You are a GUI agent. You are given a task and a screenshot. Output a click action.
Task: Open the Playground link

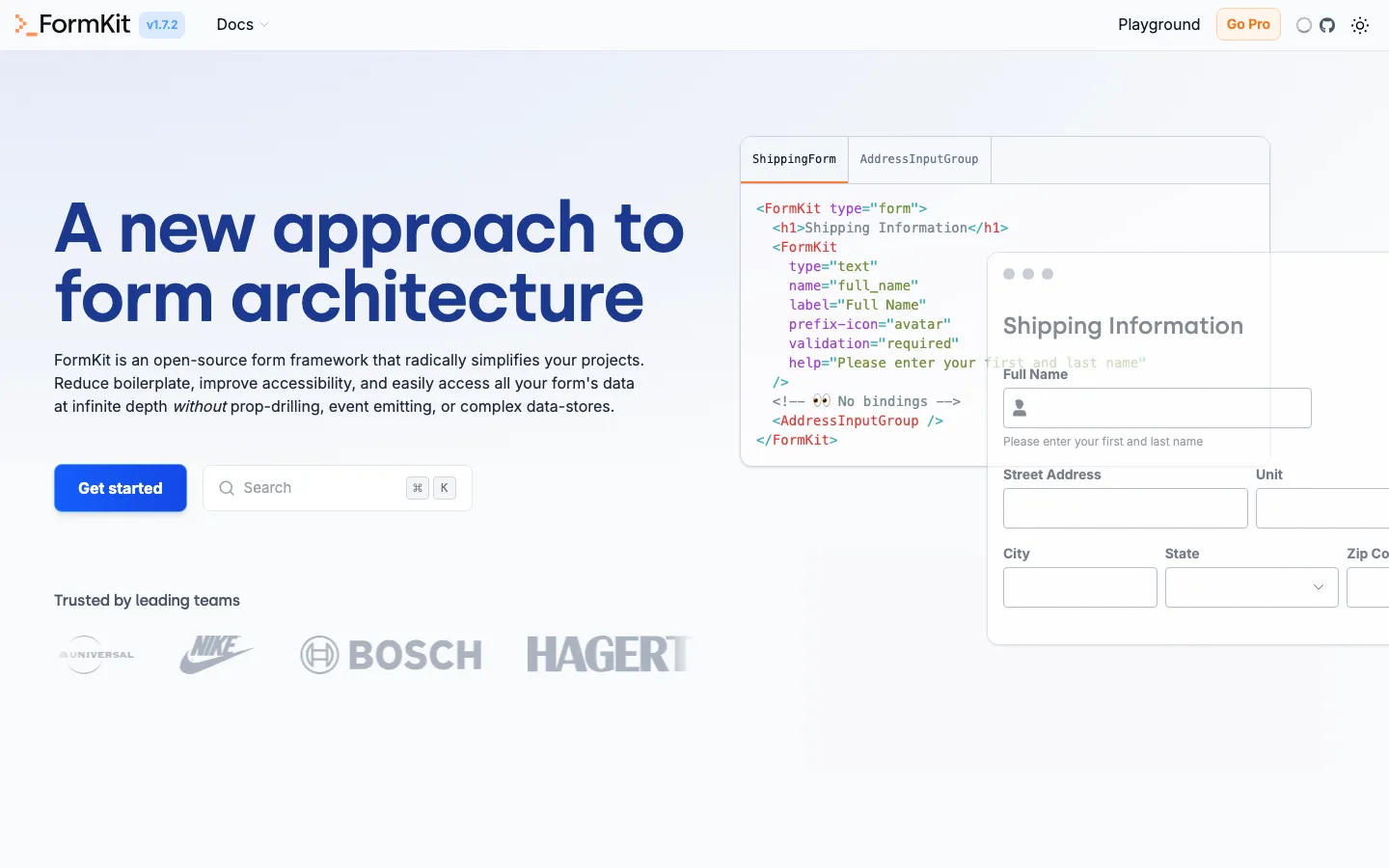tap(1158, 24)
